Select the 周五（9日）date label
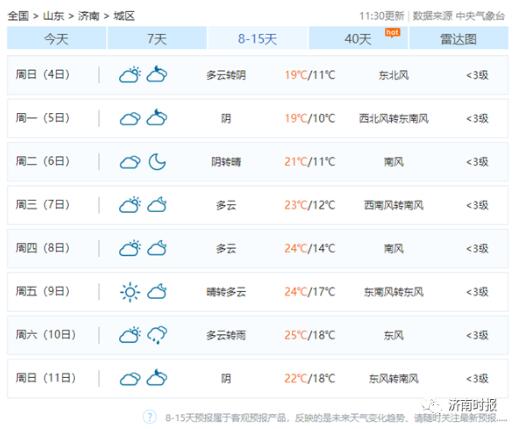The image size is (515, 429). tap(43, 291)
